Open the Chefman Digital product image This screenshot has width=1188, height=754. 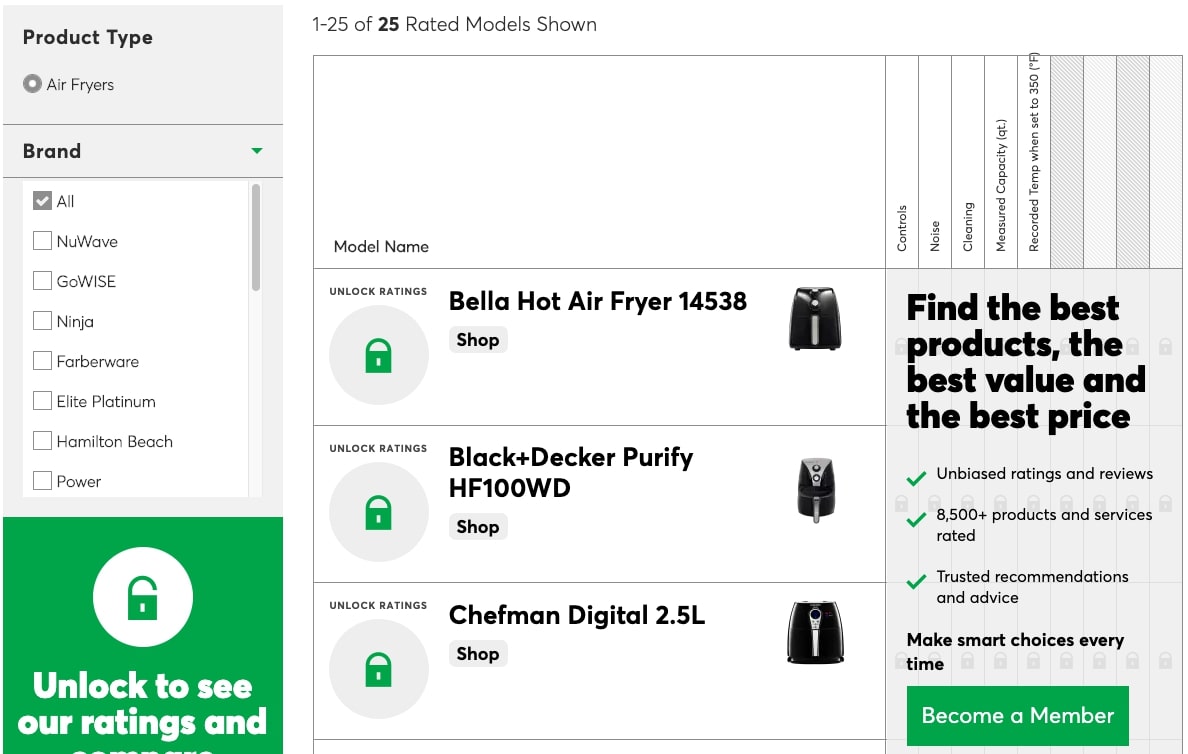[x=815, y=632]
